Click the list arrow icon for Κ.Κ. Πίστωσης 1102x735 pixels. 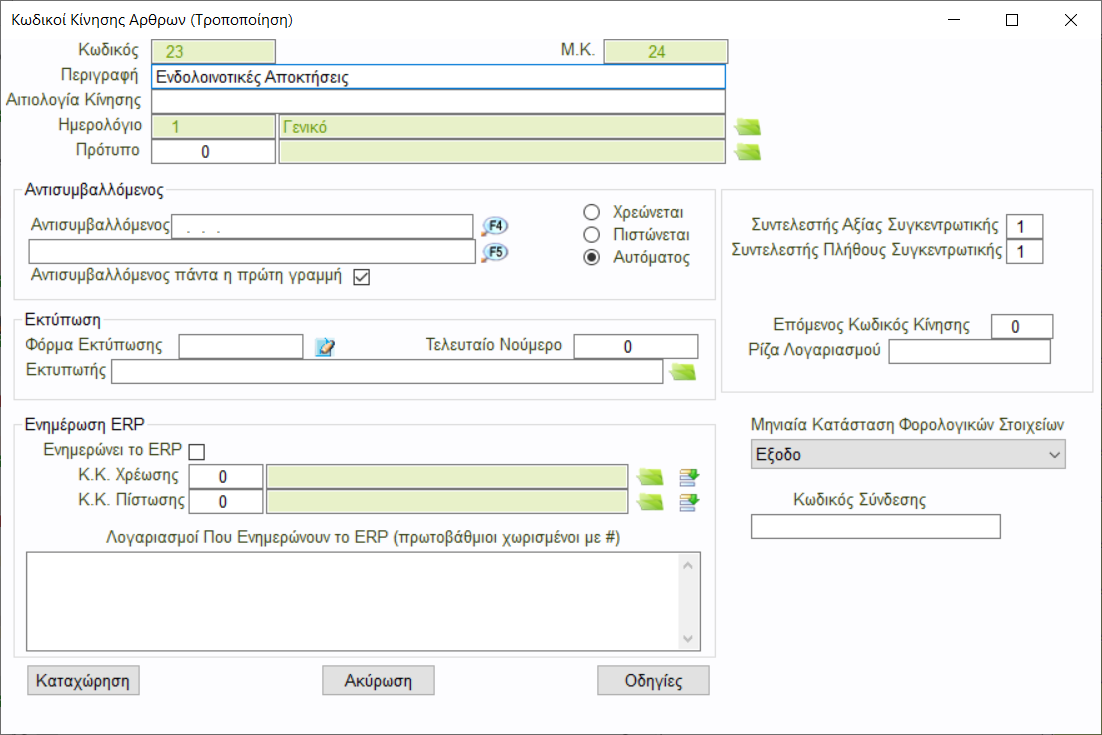pos(689,501)
